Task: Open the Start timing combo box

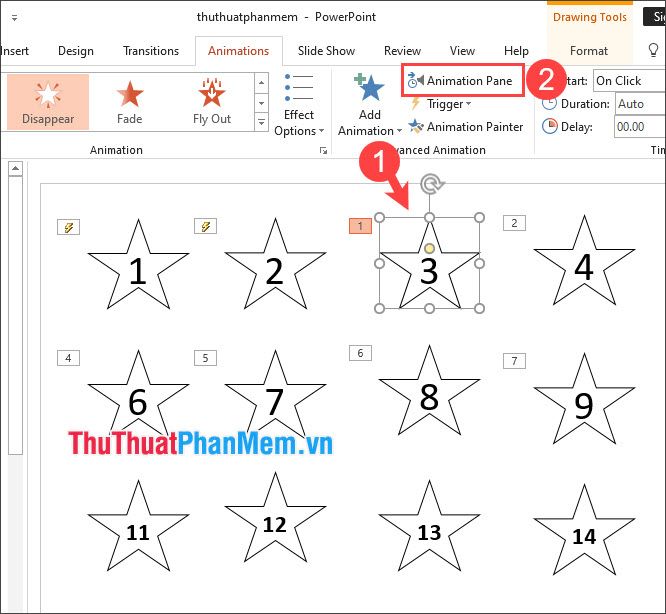Action: point(628,80)
